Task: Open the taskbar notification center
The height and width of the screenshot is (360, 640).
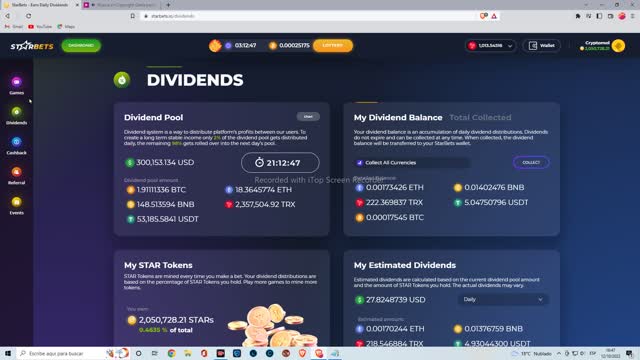Action: [629, 353]
